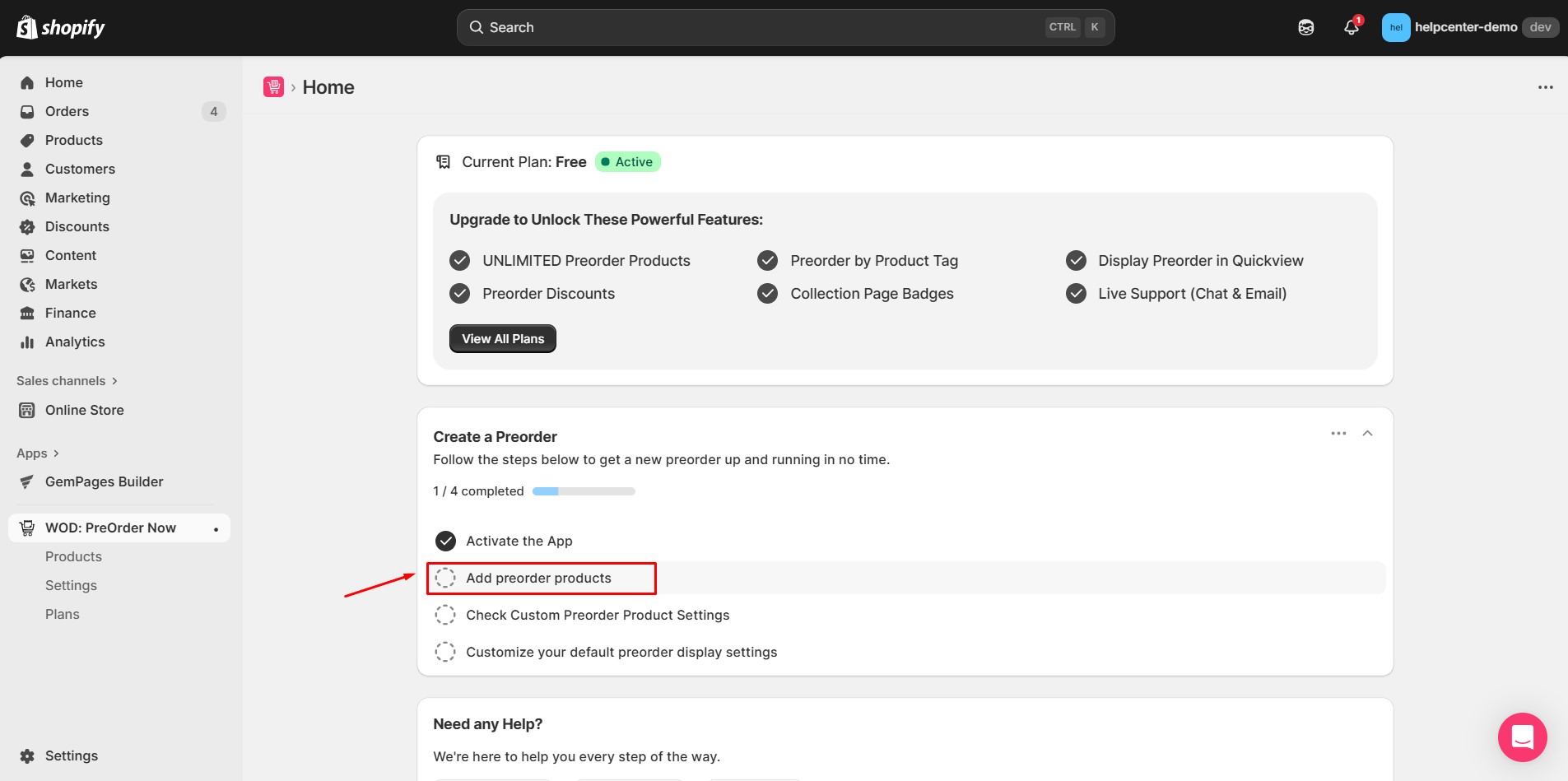Toggle the Customize default preorder display settings circle

click(445, 653)
